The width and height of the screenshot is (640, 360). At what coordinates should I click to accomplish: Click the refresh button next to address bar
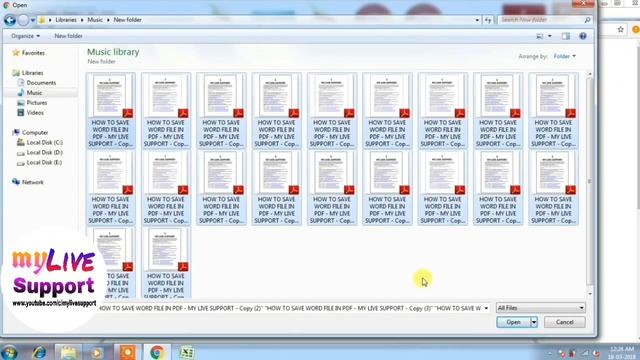coord(488,20)
